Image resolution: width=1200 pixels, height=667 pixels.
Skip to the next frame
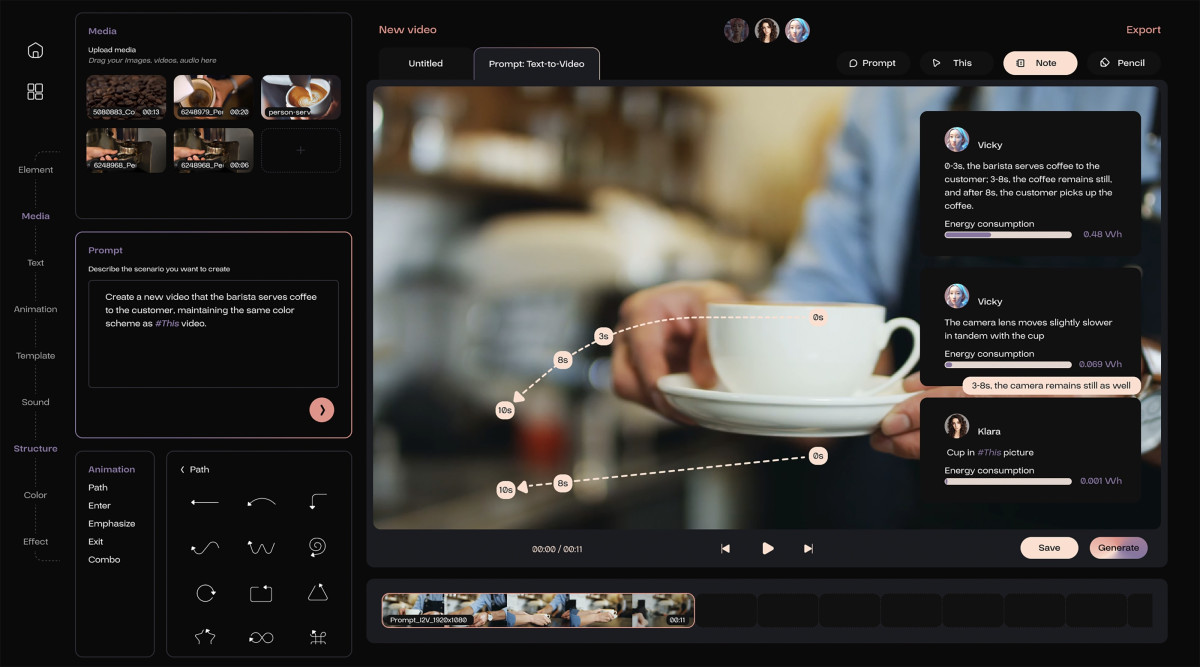click(808, 548)
